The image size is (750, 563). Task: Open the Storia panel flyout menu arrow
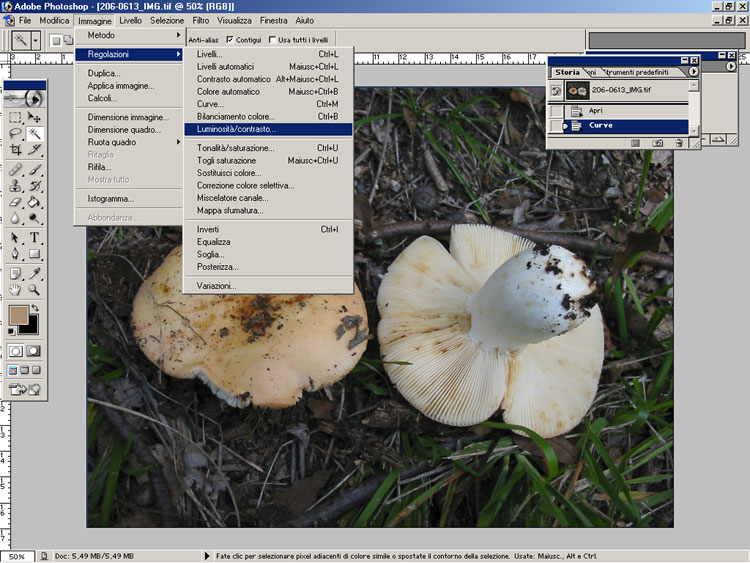click(693, 72)
